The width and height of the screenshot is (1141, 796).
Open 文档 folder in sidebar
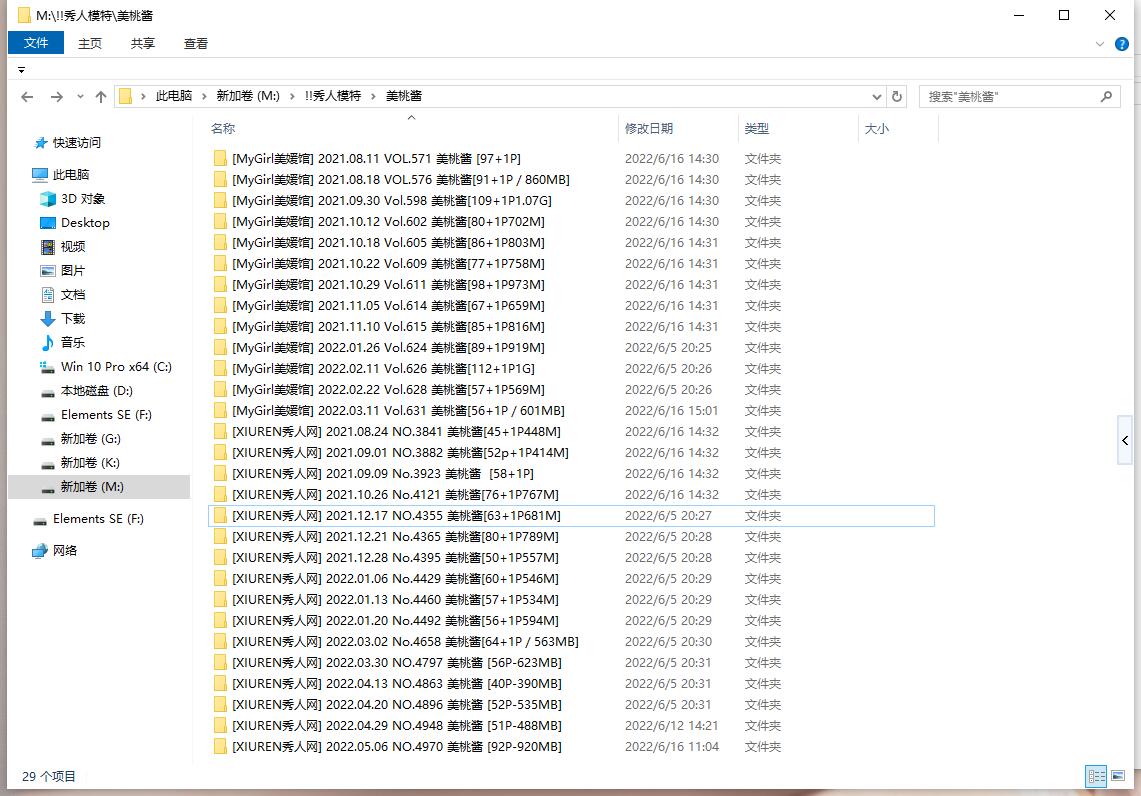[73, 295]
